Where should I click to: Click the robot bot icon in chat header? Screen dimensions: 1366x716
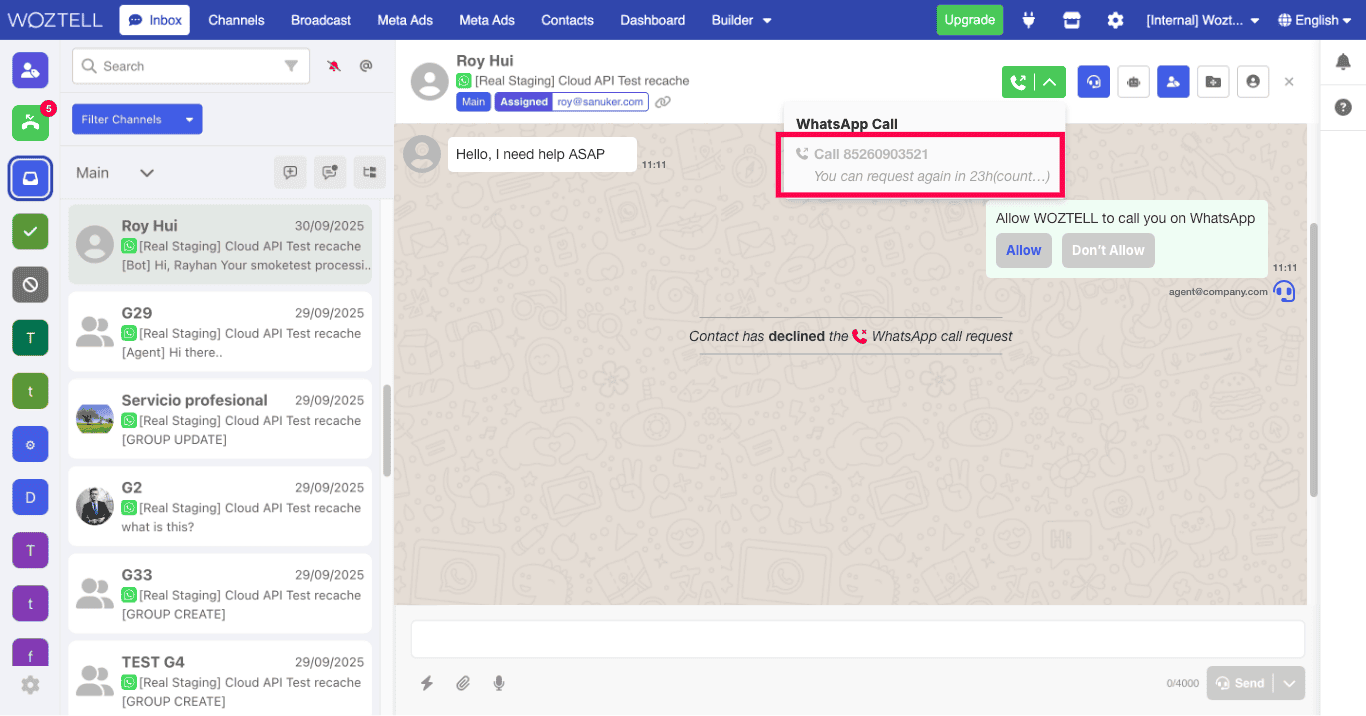1133,82
